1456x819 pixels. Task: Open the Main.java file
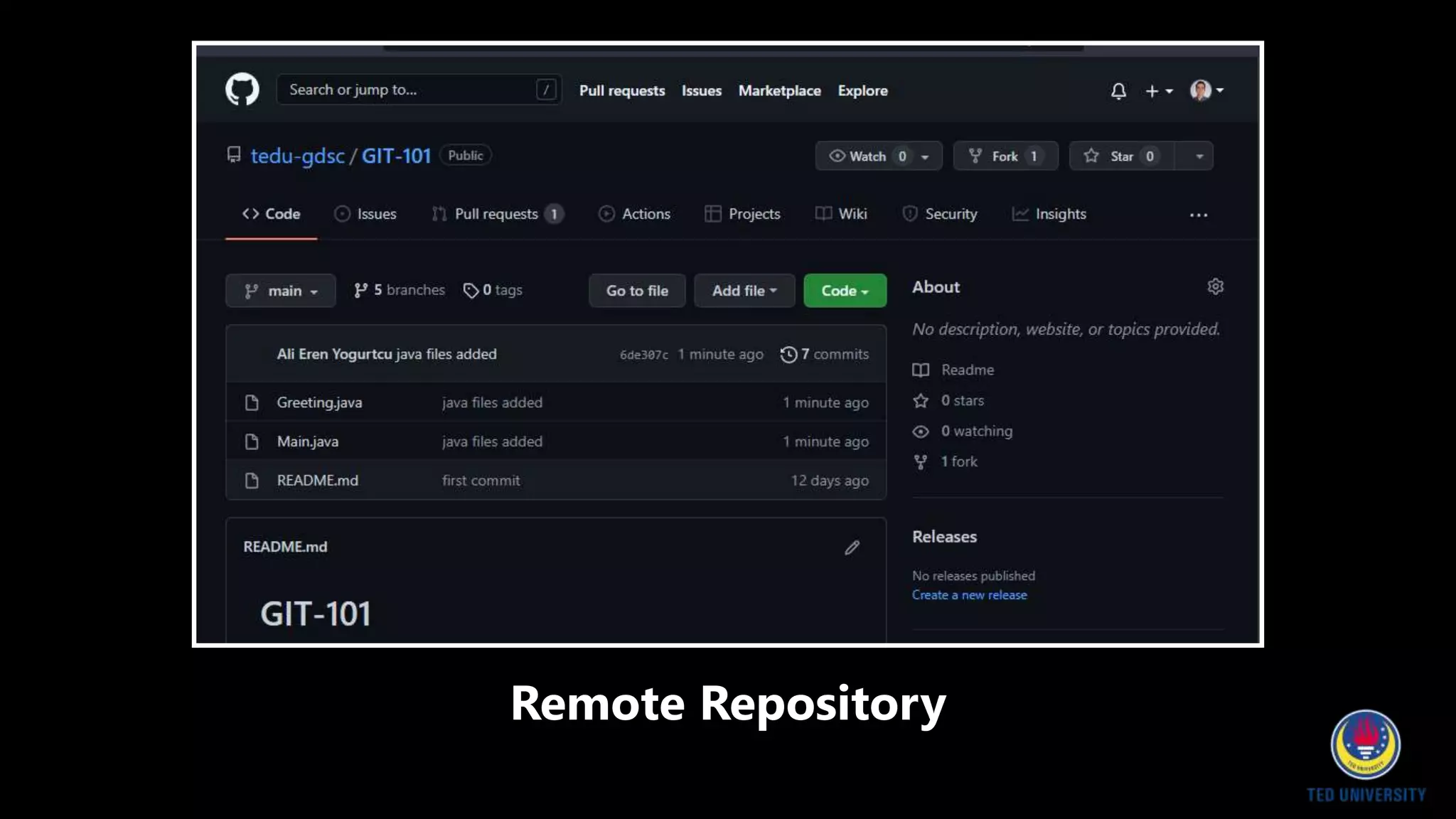point(307,441)
